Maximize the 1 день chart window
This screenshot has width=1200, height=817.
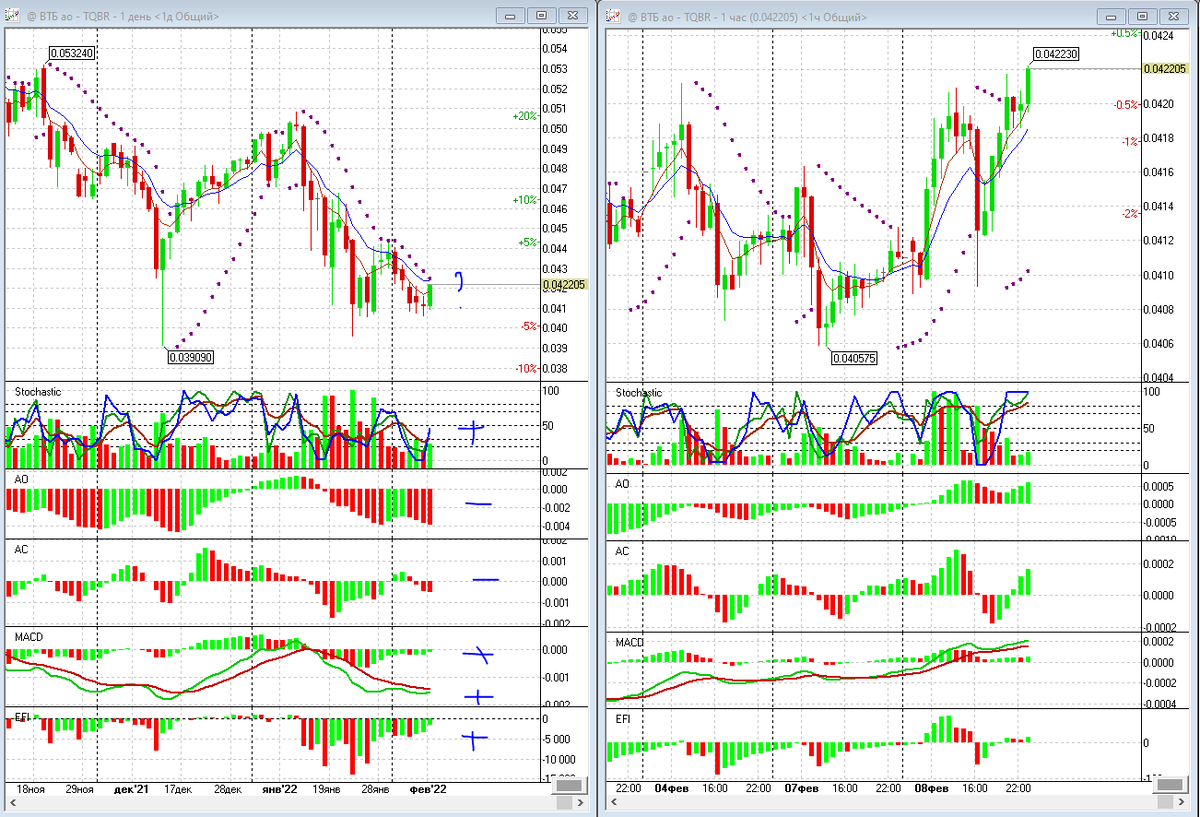[x=541, y=16]
